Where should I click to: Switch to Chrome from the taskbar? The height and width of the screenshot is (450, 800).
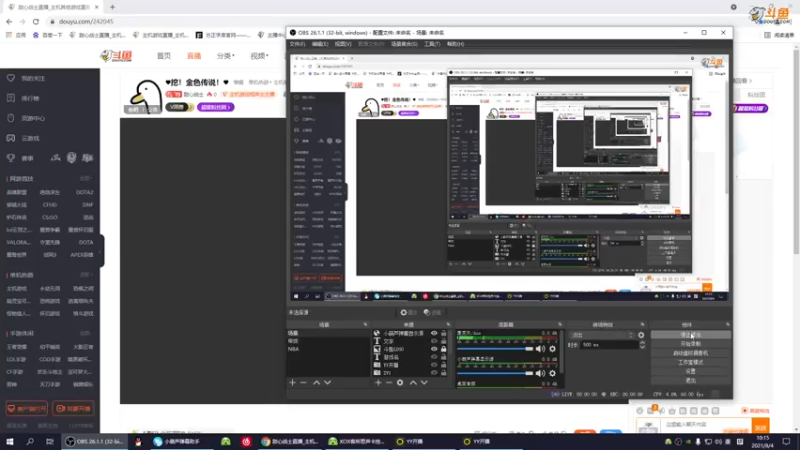[289, 441]
